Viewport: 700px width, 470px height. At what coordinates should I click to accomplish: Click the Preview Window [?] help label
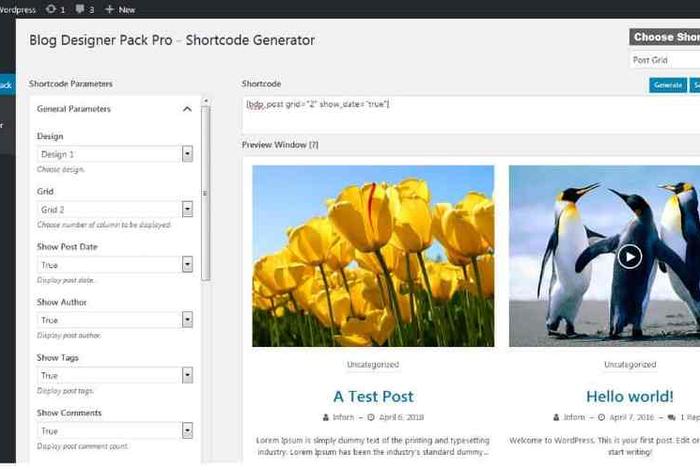click(x=280, y=145)
